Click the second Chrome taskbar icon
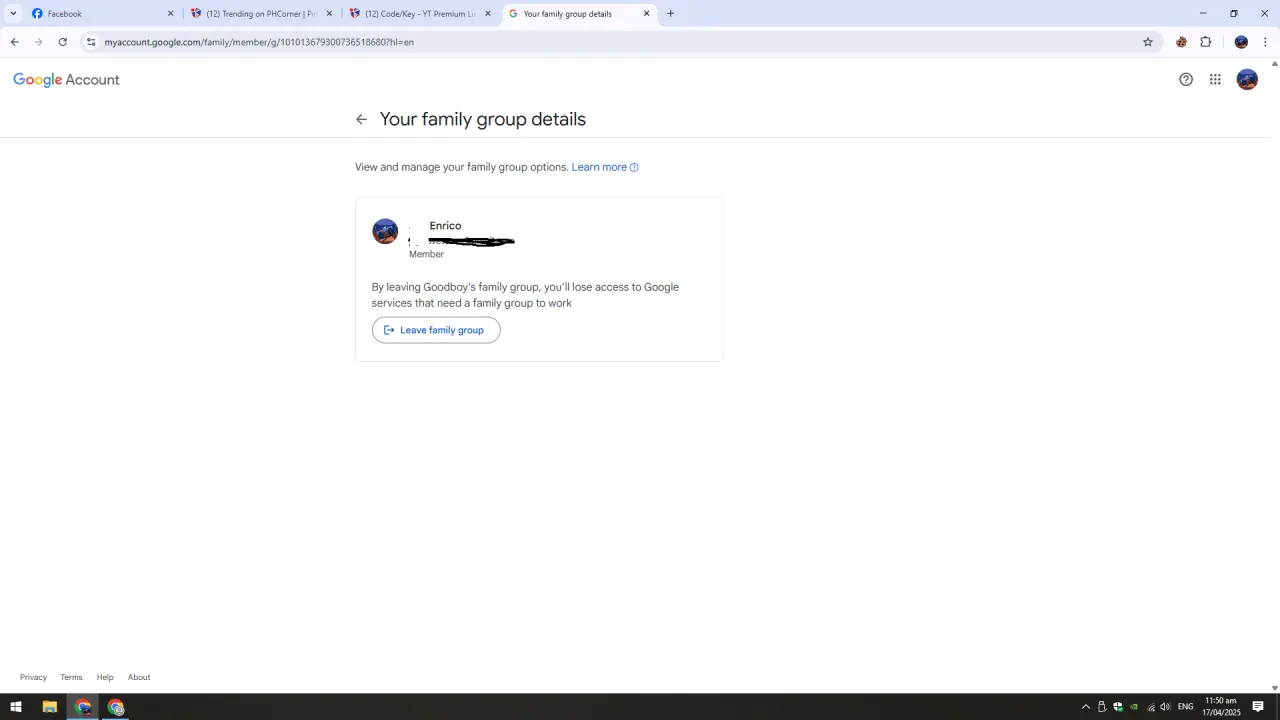Screen dimensions: 1280x720 point(116,707)
